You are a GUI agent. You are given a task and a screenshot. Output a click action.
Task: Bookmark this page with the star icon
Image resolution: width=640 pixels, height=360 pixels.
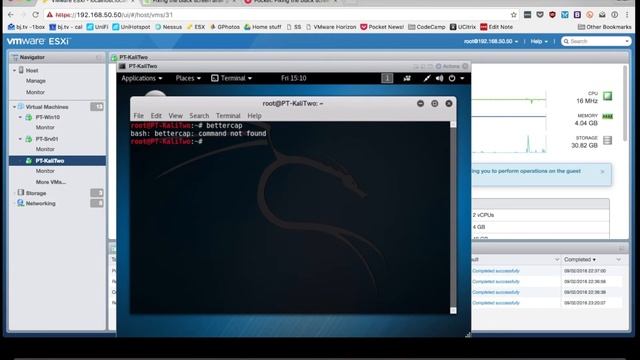[513, 15]
